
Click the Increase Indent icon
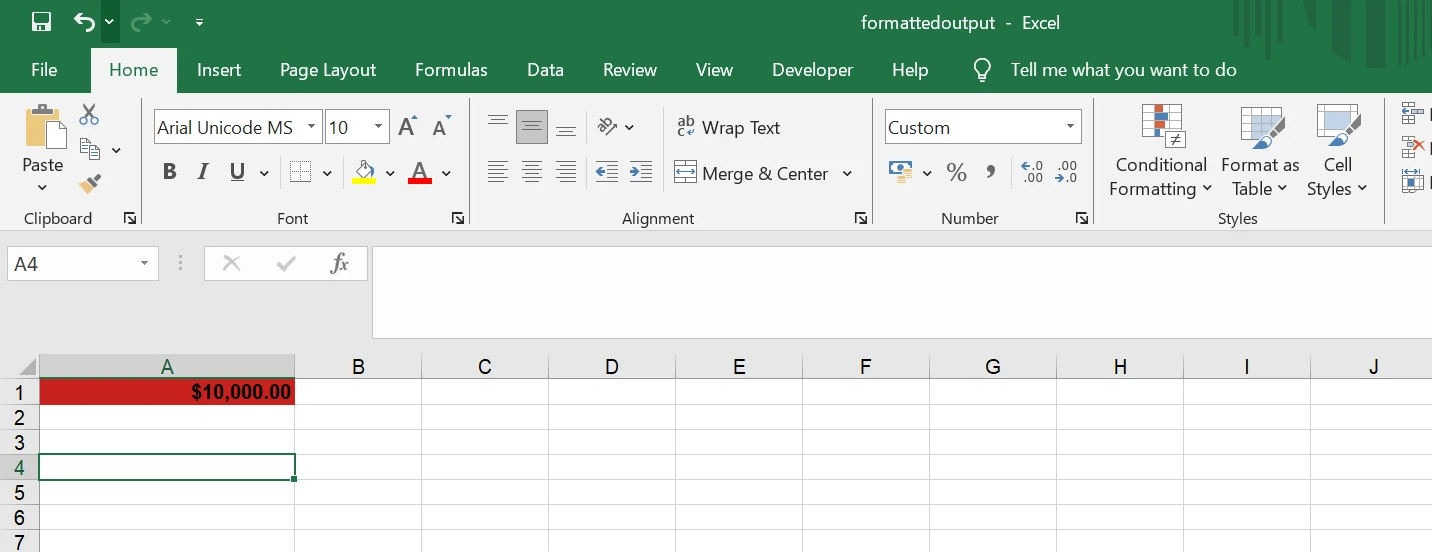[640, 173]
